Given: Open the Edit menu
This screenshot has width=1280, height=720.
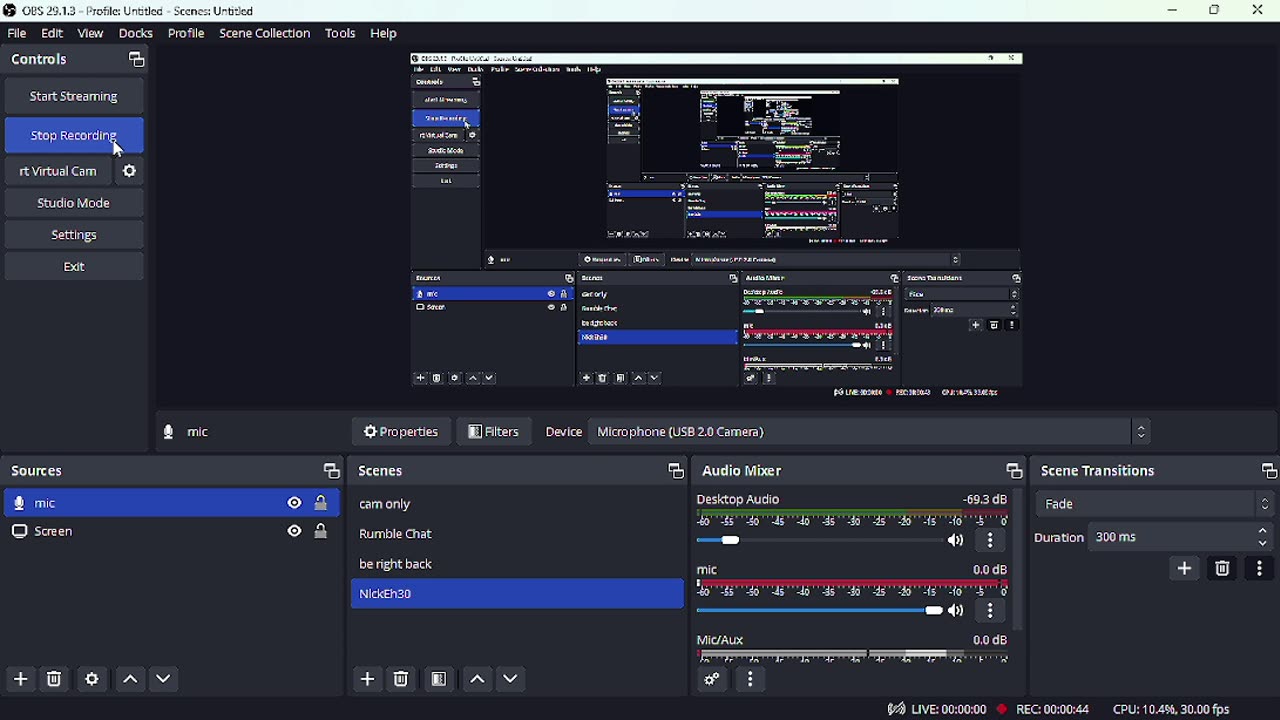Looking at the screenshot, I should click(53, 34).
